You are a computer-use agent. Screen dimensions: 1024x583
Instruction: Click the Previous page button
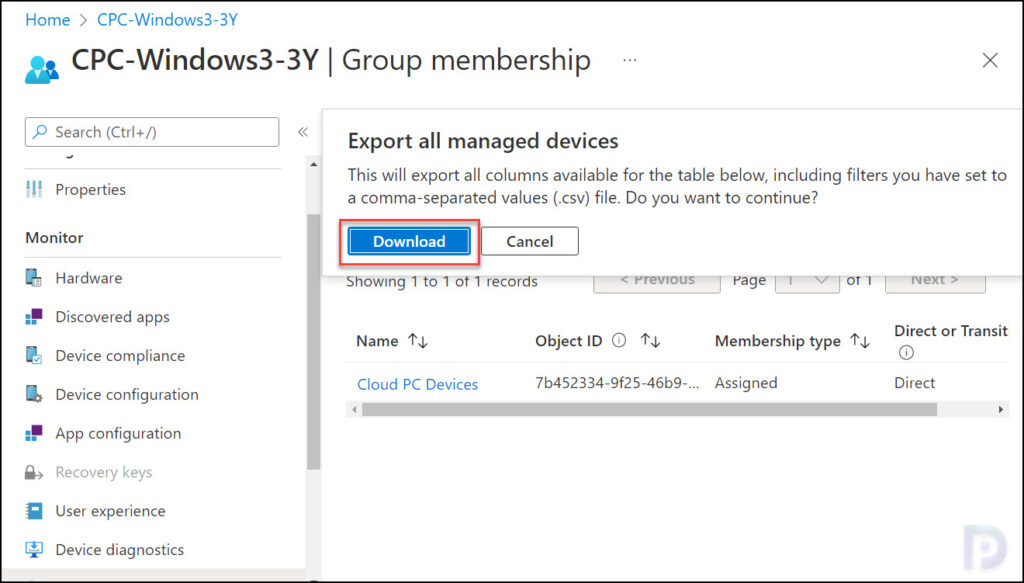(657, 281)
